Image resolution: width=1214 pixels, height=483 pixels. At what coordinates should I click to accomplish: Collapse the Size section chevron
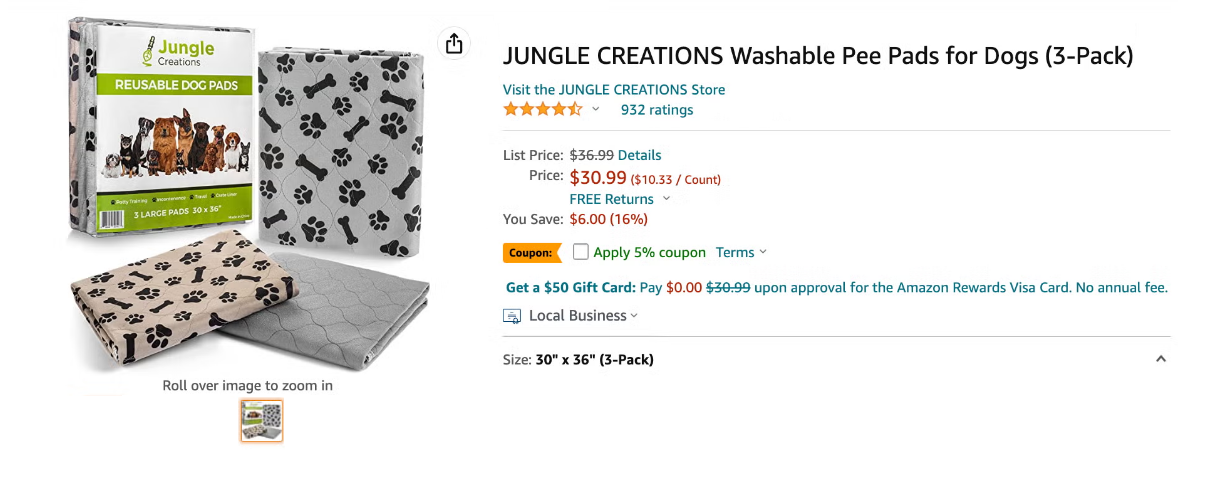point(1161,359)
